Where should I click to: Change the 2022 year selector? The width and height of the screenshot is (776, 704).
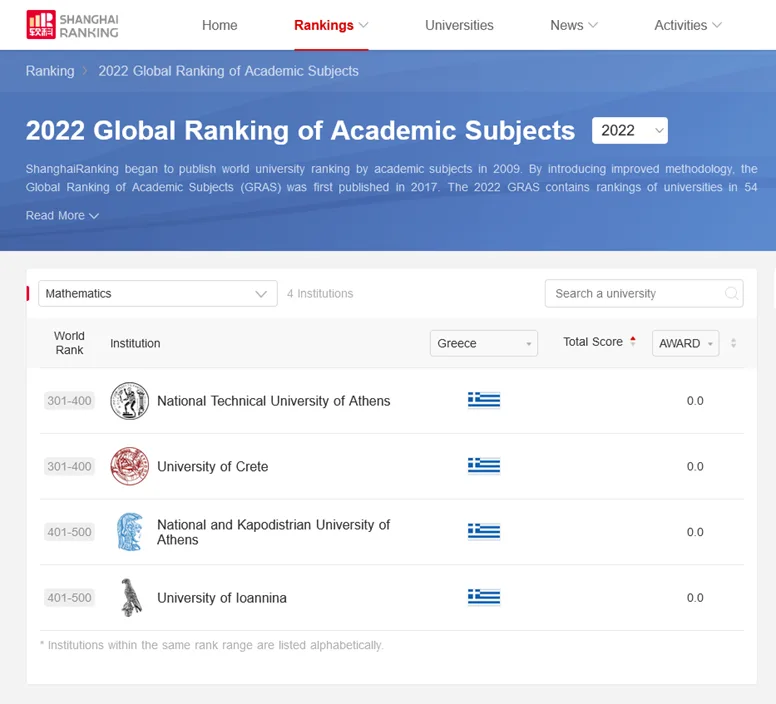click(630, 130)
